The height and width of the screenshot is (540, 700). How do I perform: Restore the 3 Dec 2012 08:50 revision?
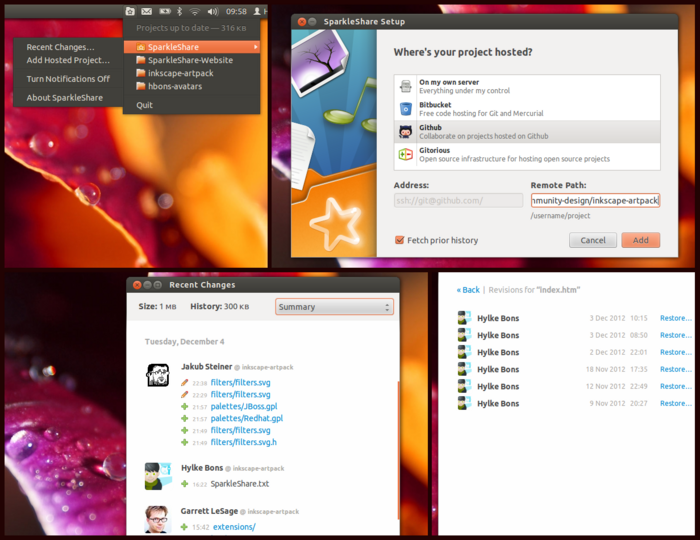(x=676, y=335)
